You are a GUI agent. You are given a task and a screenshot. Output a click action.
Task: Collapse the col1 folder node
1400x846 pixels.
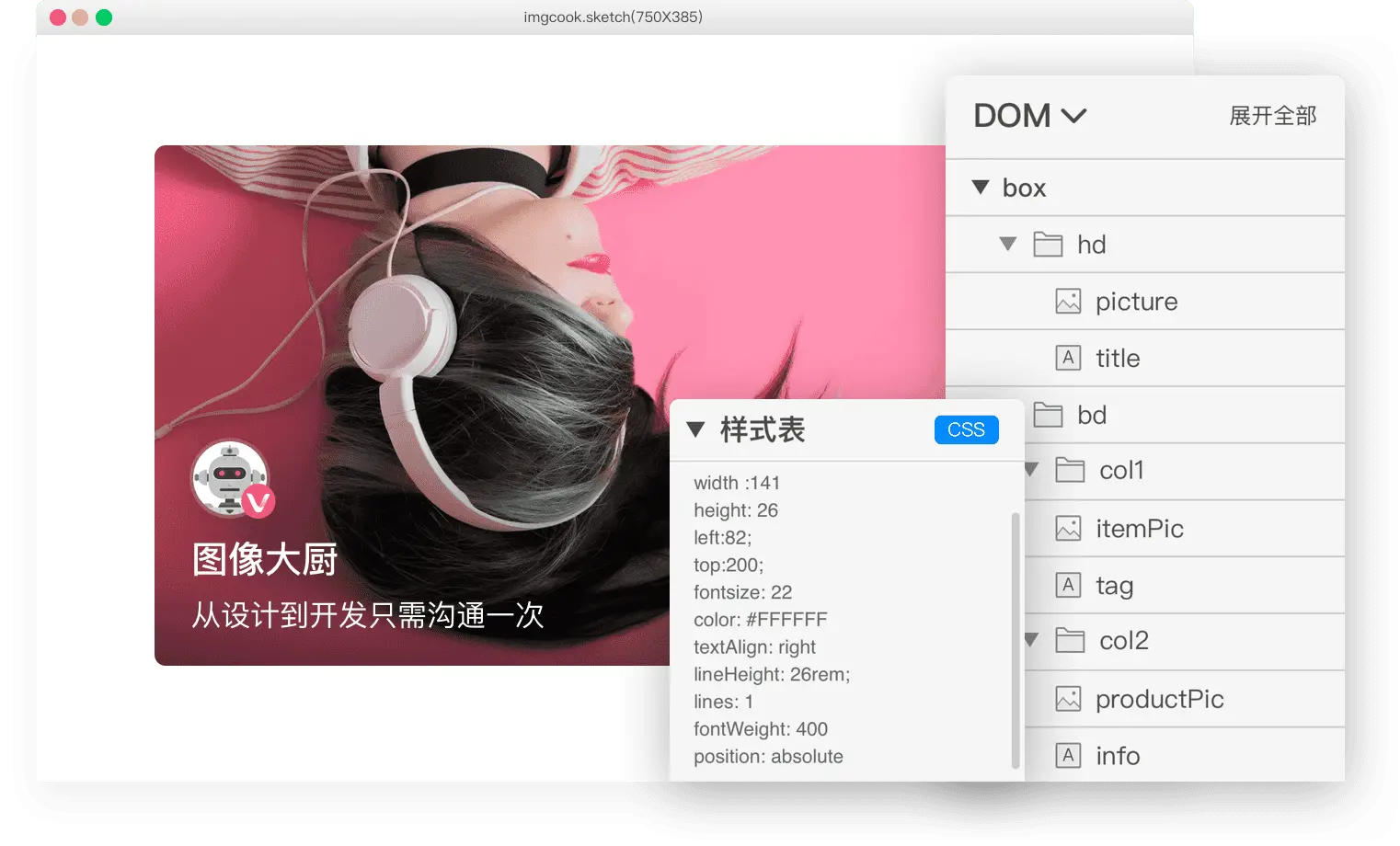pyautogui.click(x=1031, y=471)
